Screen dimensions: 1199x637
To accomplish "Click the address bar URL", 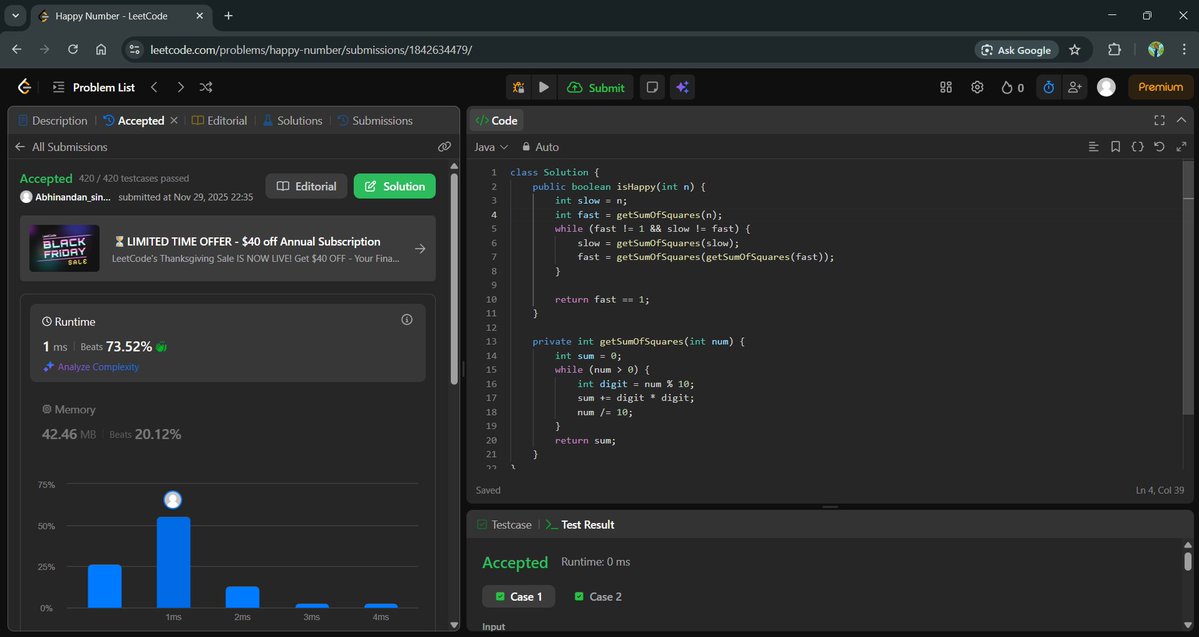I will pyautogui.click(x=311, y=50).
